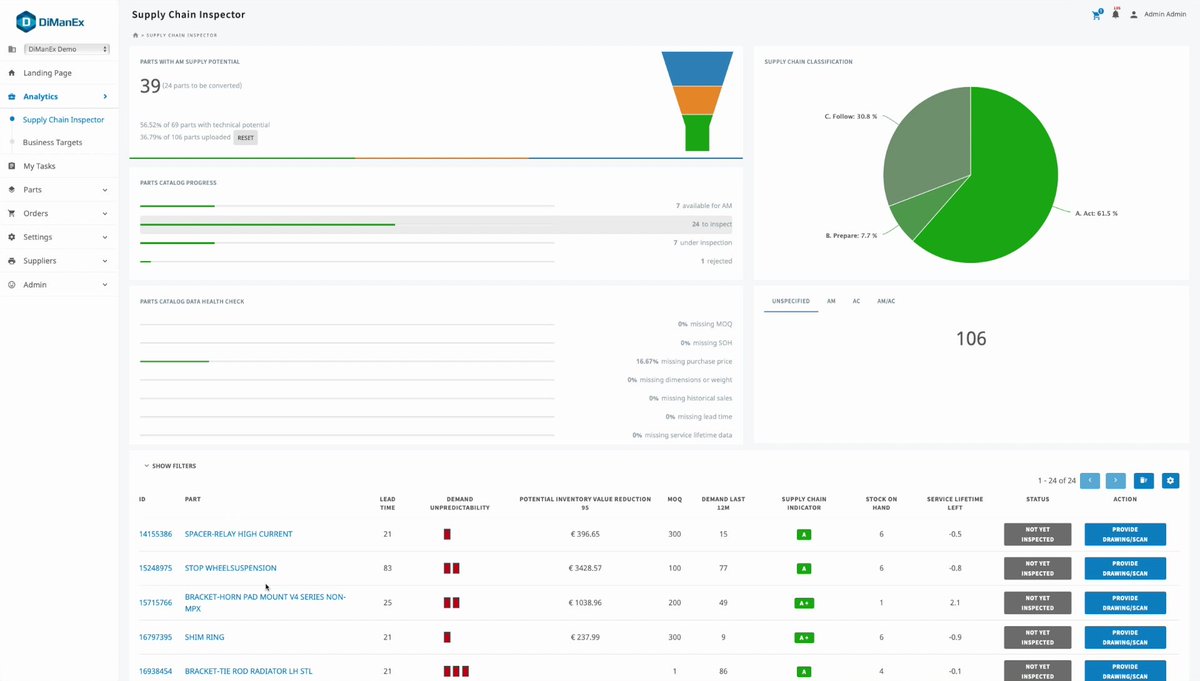Expand the Admin menu chevron

point(105,285)
